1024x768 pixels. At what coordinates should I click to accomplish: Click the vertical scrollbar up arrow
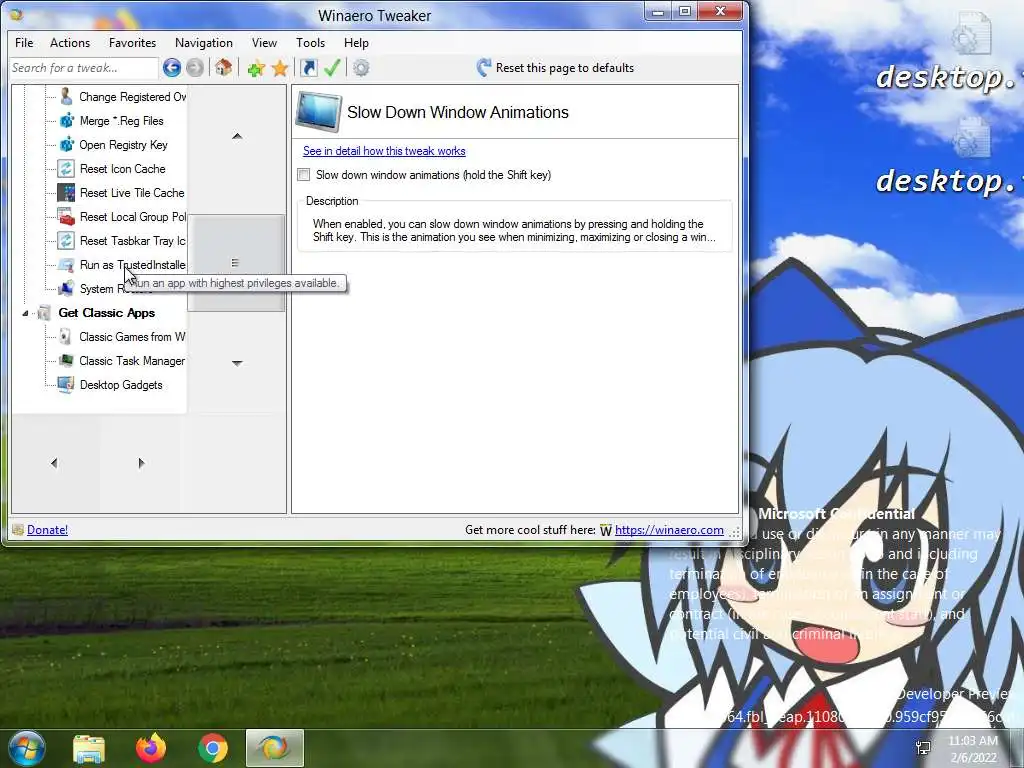(x=237, y=136)
